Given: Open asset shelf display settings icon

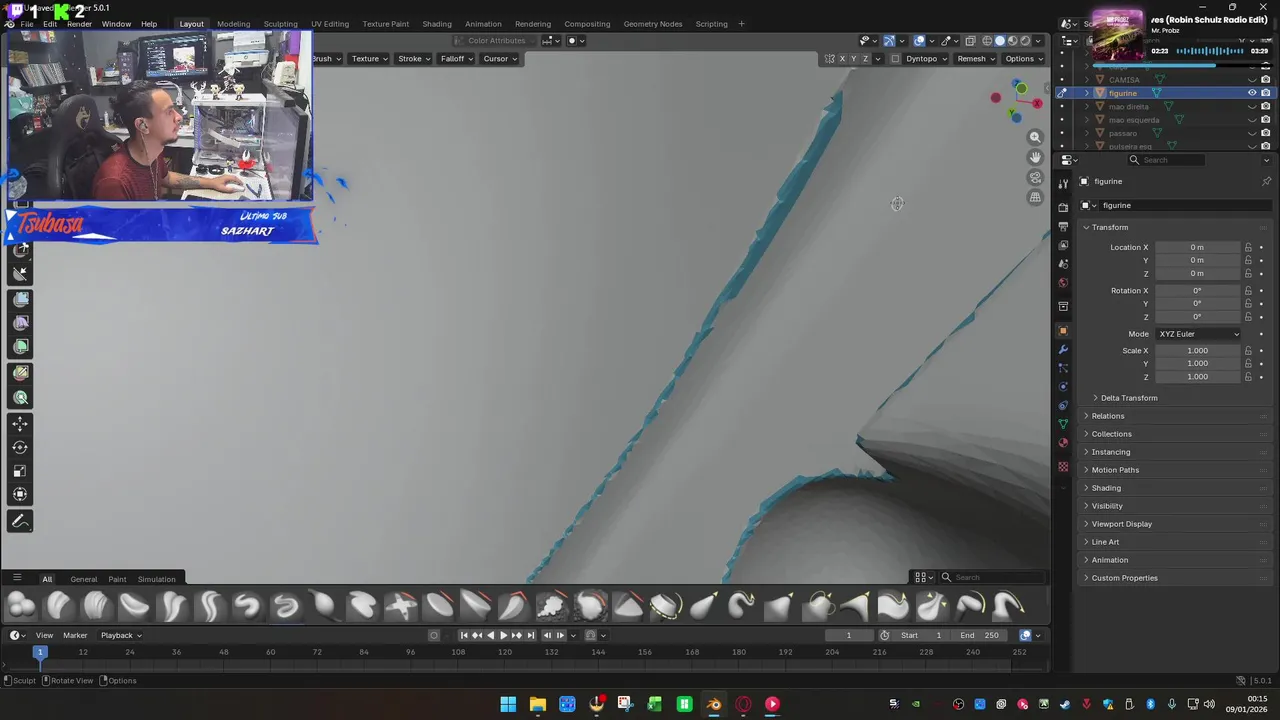Looking at the screenshot, I should [921, 577].
